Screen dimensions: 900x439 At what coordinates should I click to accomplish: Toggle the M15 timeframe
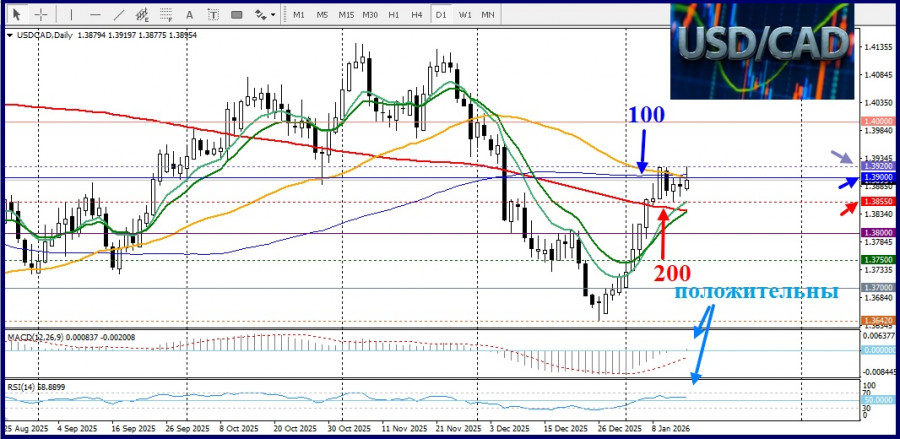(346, 15)
